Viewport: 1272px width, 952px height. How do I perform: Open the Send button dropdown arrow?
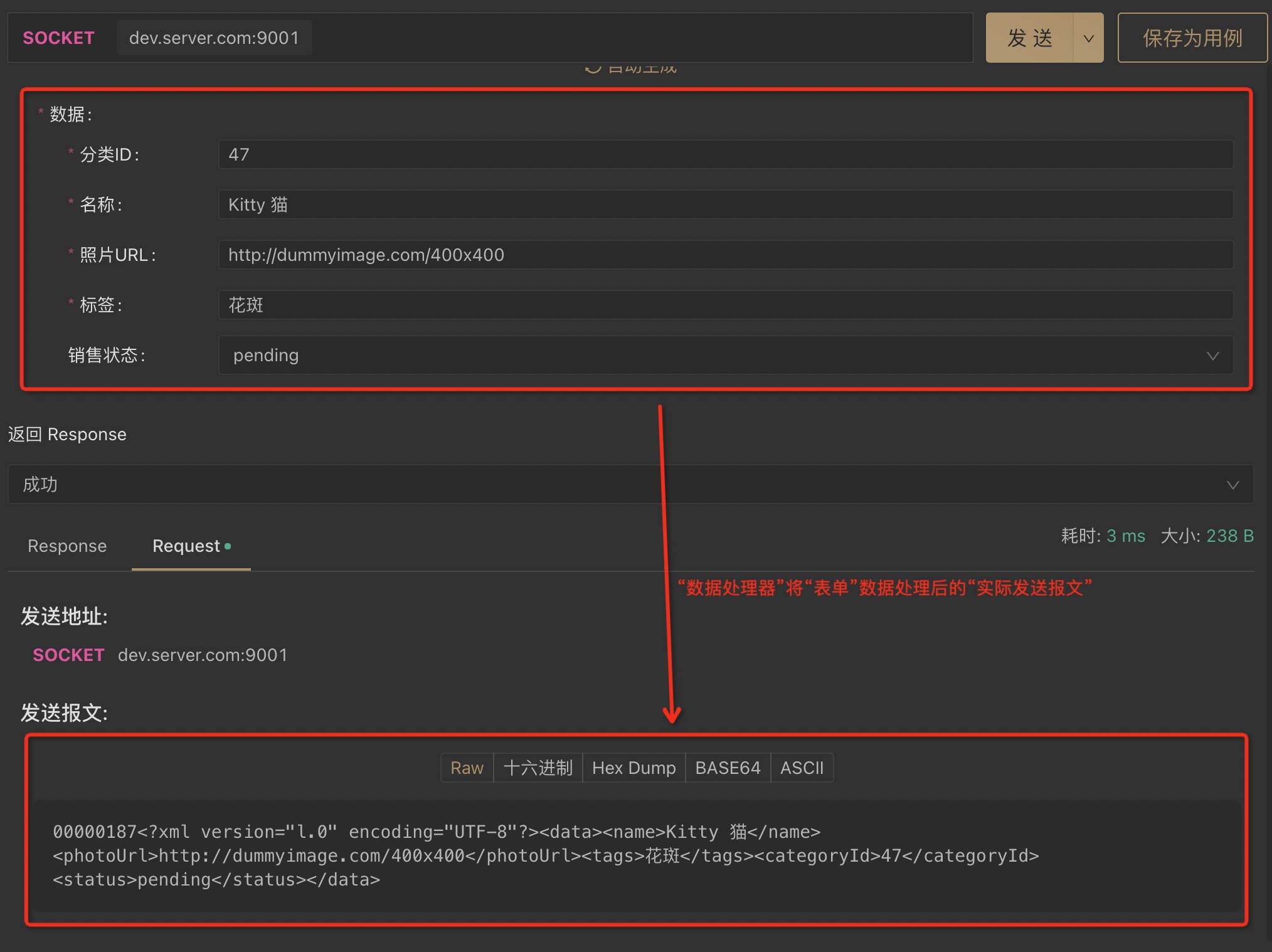click(1089, 38)
